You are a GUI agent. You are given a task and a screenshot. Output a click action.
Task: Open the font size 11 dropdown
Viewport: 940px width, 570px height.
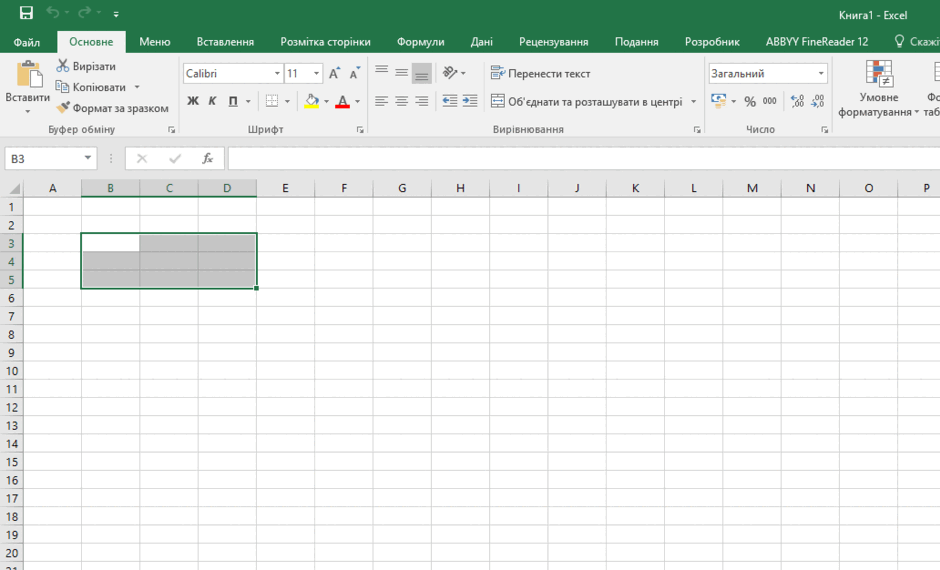[x=316, y=74]
